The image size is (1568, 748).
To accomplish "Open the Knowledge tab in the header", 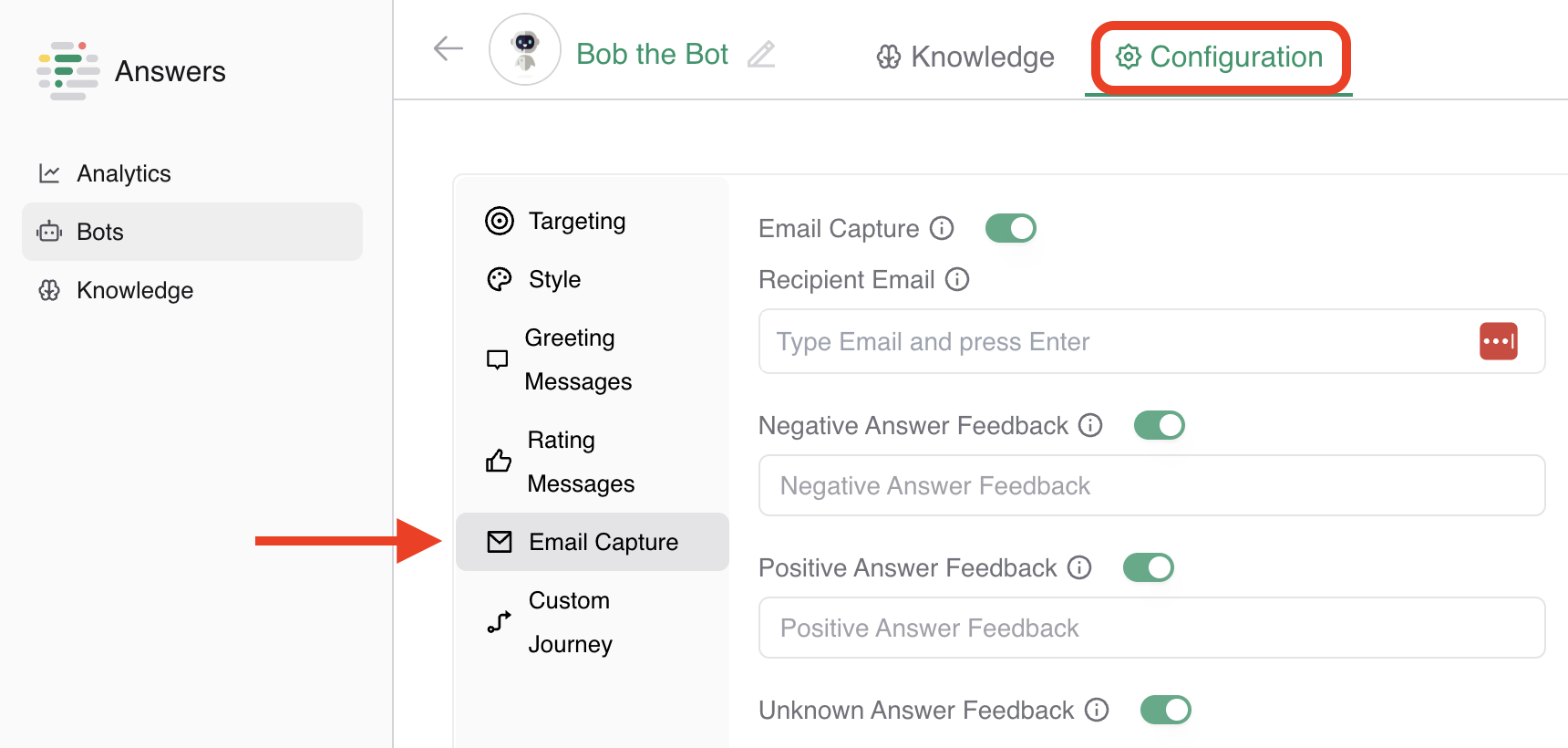I will tap(965, 57).
